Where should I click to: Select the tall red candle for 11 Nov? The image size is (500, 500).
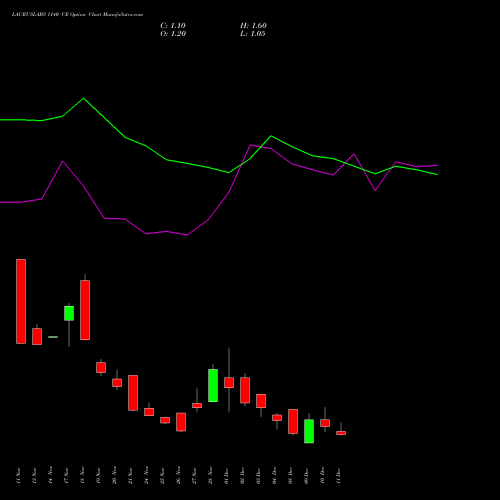point(21,301)
